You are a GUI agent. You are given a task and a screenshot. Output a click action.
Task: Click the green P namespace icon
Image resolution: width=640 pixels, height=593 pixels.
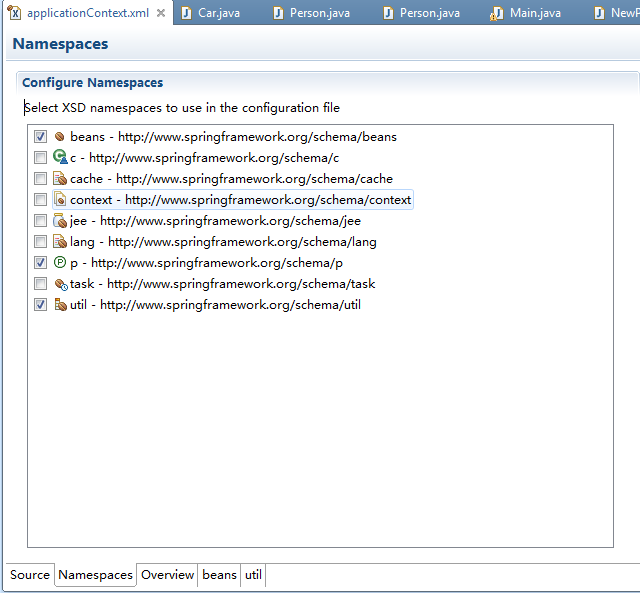pos(60,262)
